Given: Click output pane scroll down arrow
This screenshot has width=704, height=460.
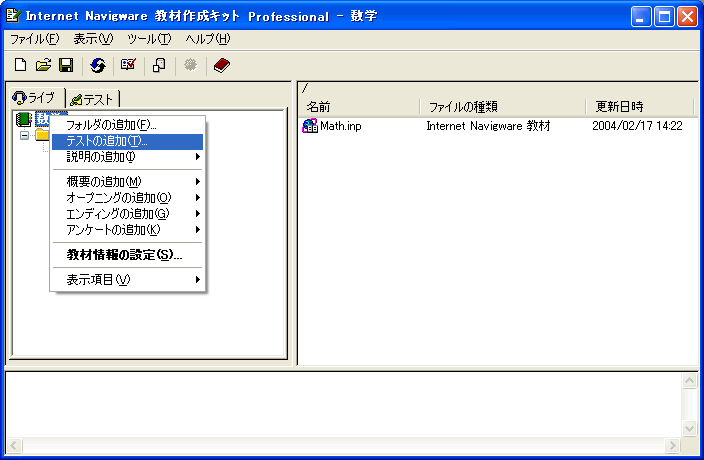Looking at the screenshot, I should [x=690, y=428].
